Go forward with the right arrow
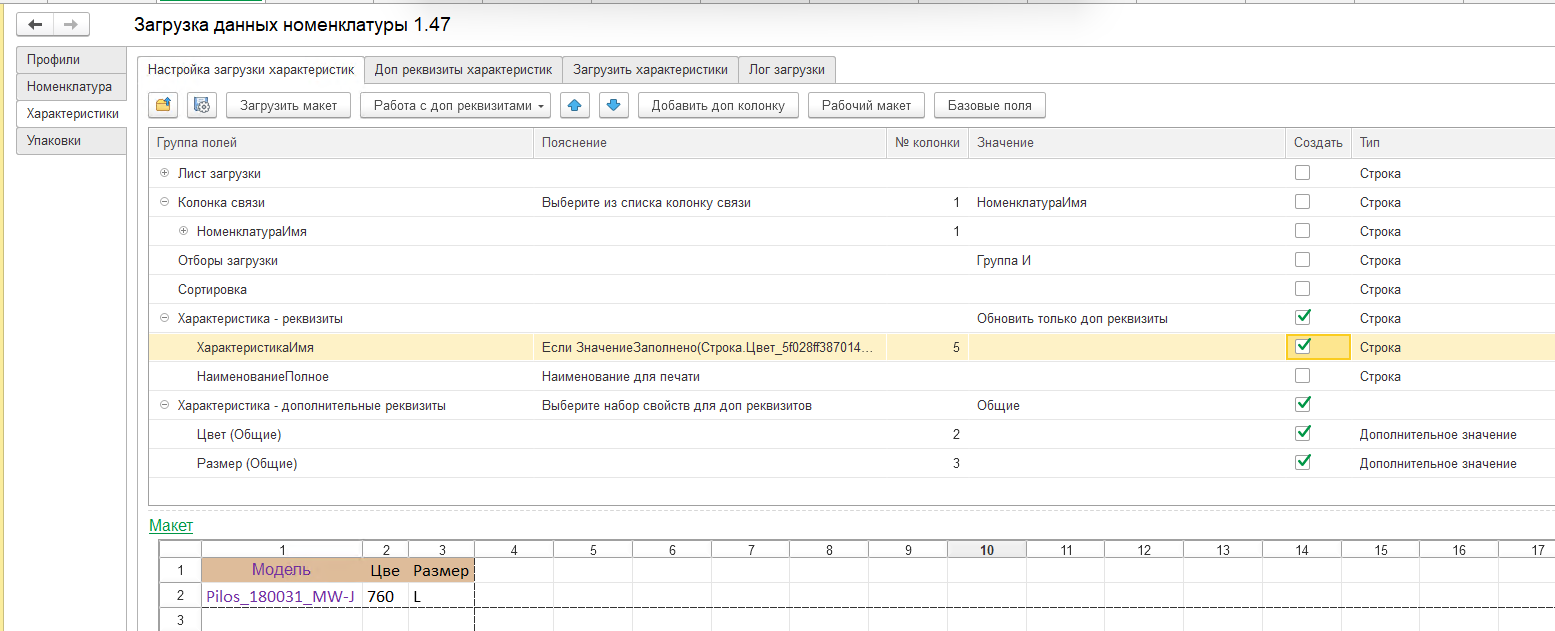 click(x=71, y=25)
